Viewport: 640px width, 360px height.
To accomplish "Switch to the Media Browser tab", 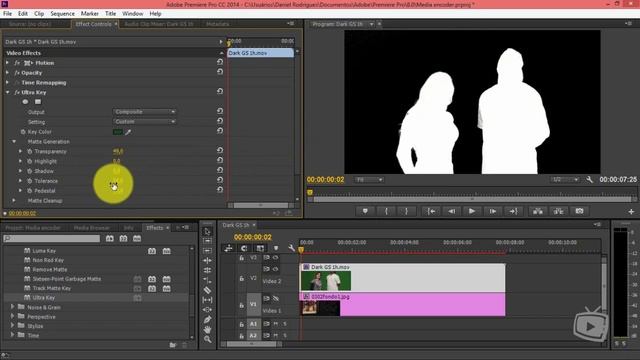I will pyautogui.click(x=92, y=228).
